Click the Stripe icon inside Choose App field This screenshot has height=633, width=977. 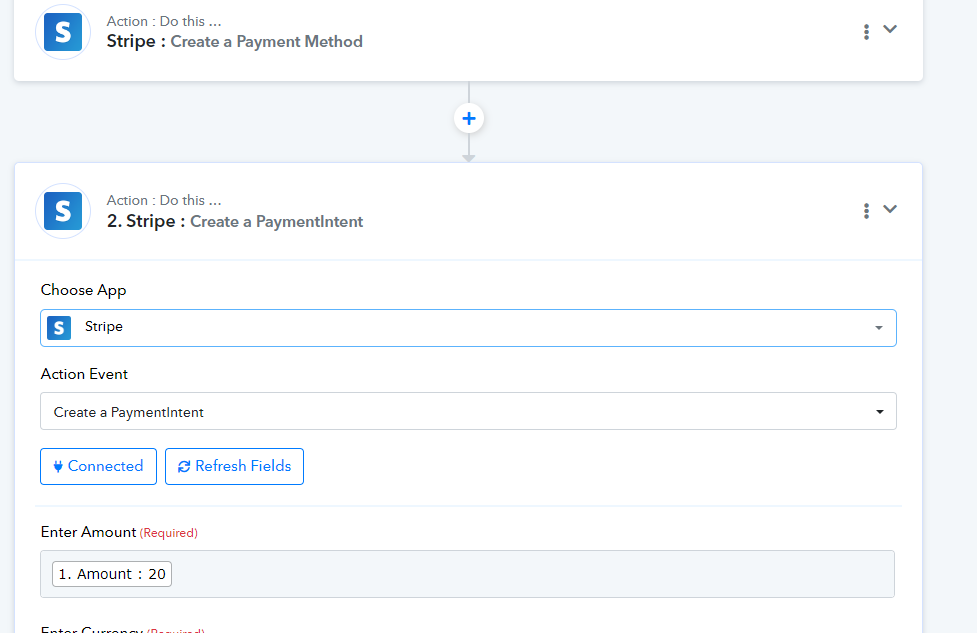click(x=59, y=328)
